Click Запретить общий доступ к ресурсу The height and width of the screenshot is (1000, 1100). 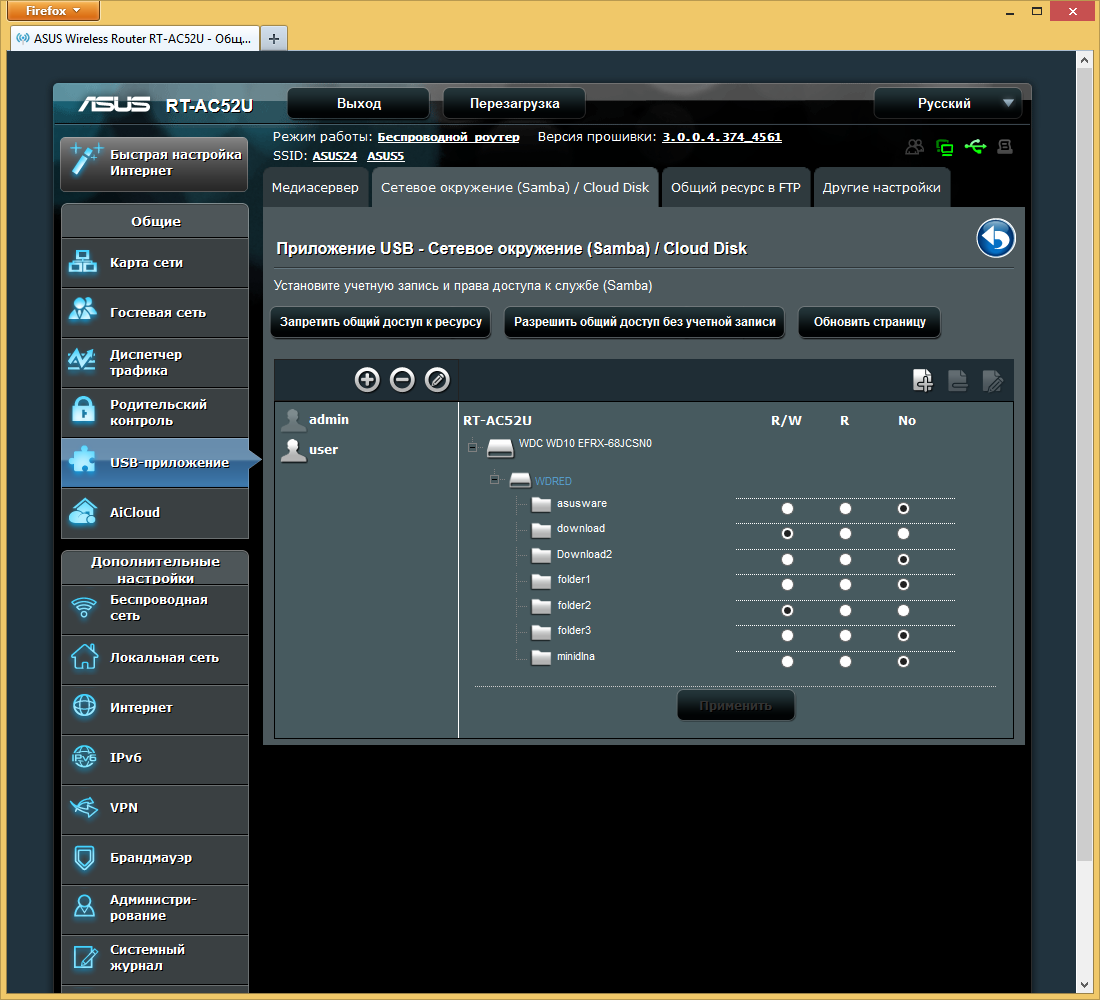click(381, 322)
